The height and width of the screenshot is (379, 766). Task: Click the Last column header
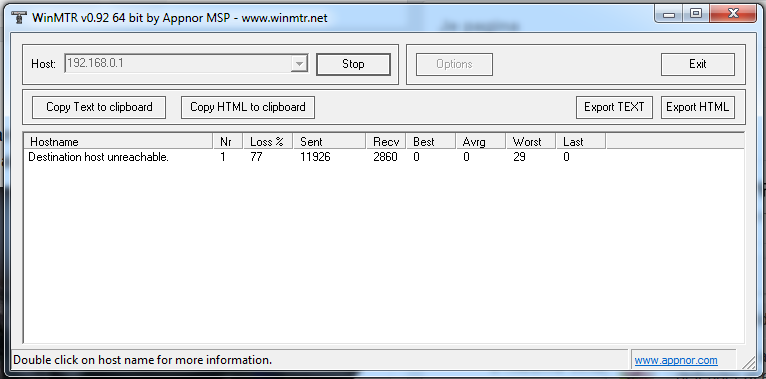[581, 142]
